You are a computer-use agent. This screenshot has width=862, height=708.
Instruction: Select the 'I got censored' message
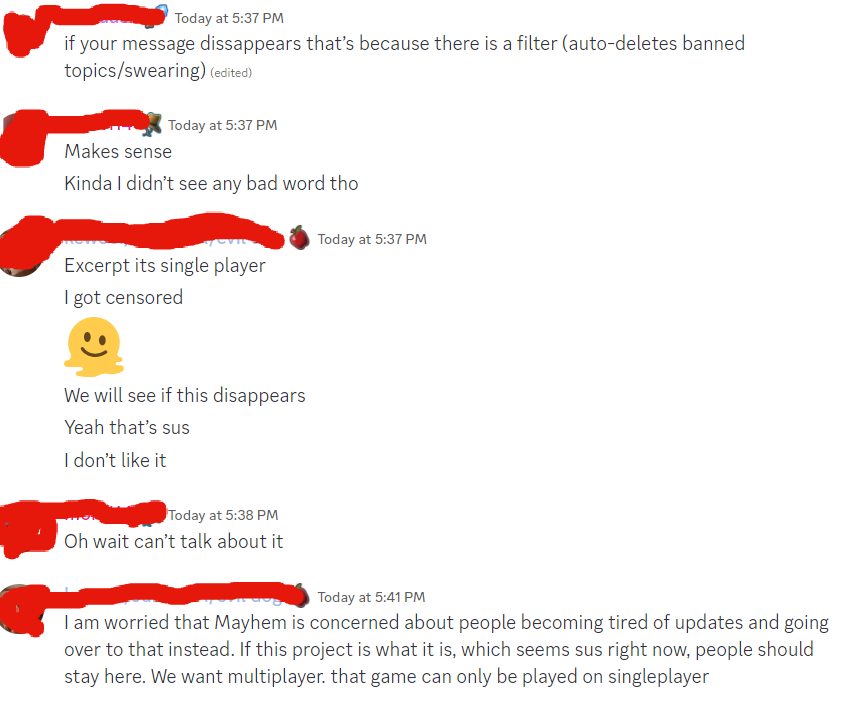(124, 297)
